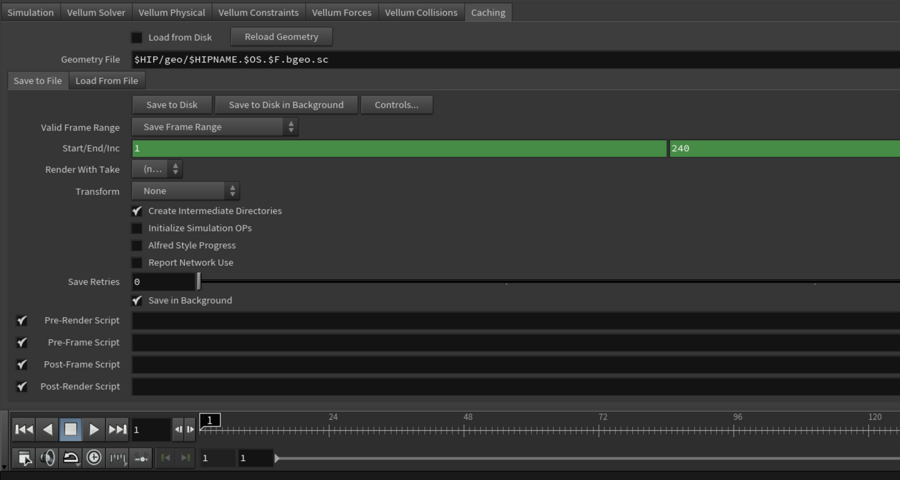Open the keyframe slider options icon

tap(141, 458)
